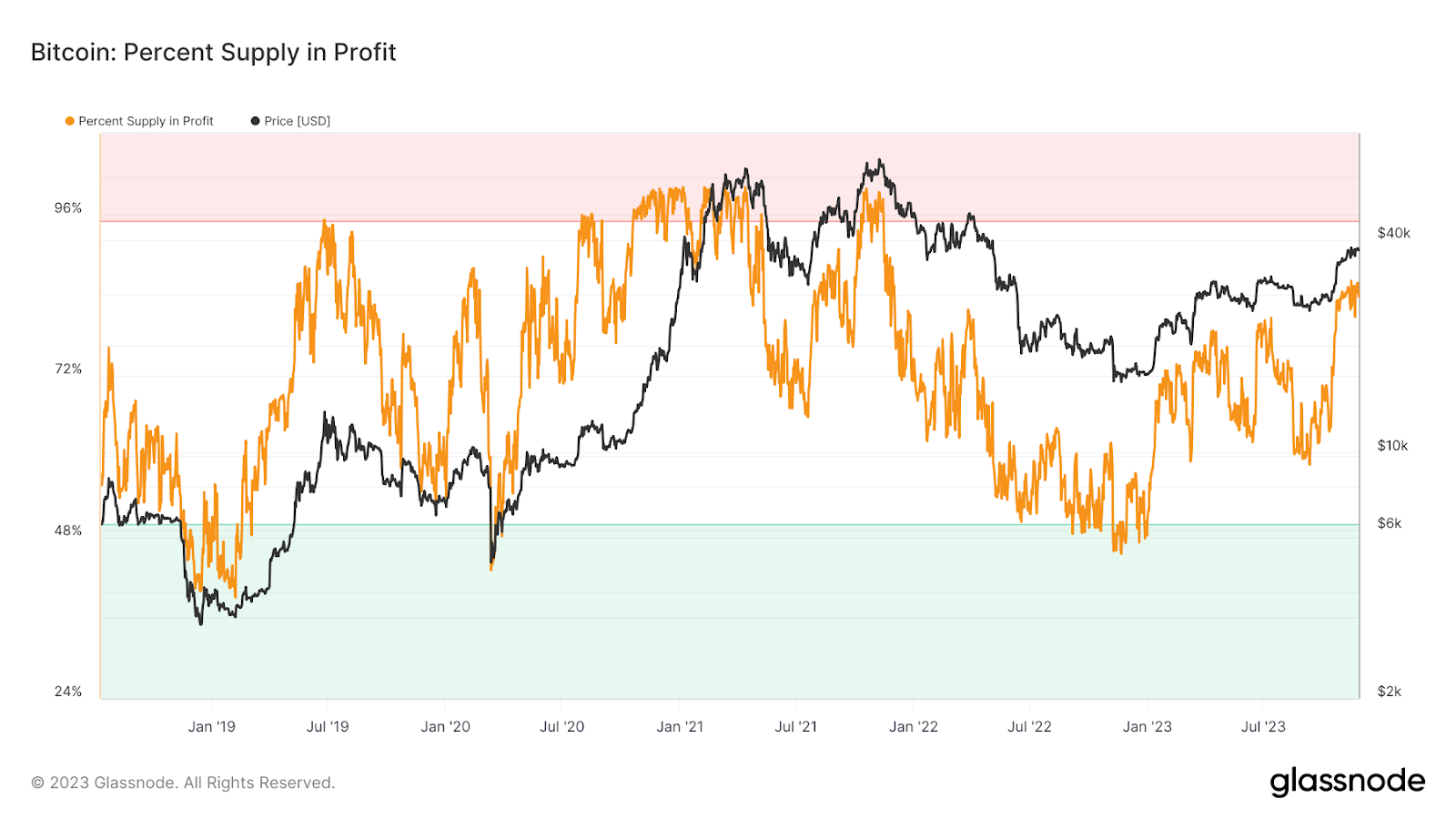This screenshot has height=819, width=1456.
Task: Select the Jan '22 axis tick label
Action: point(913,726)
